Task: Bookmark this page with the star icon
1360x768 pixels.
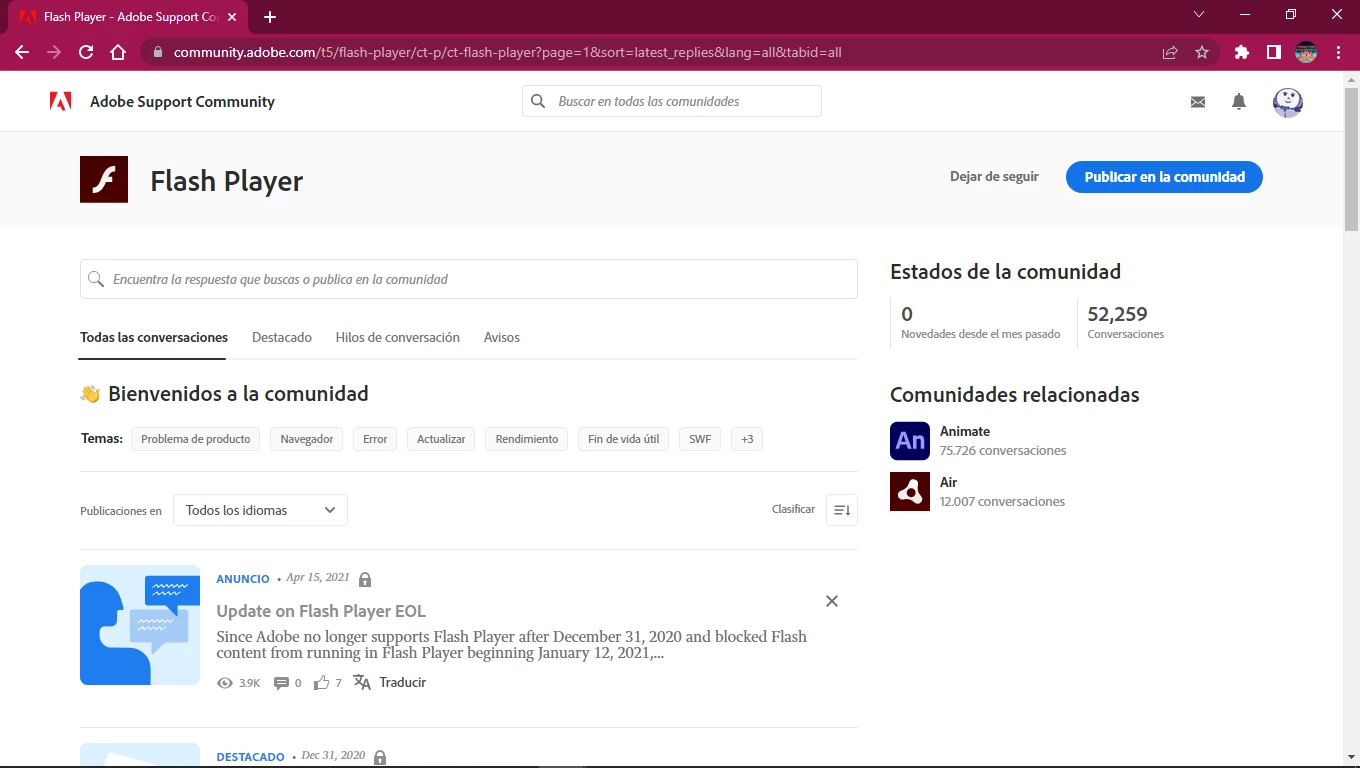Action: [1202, 52]
